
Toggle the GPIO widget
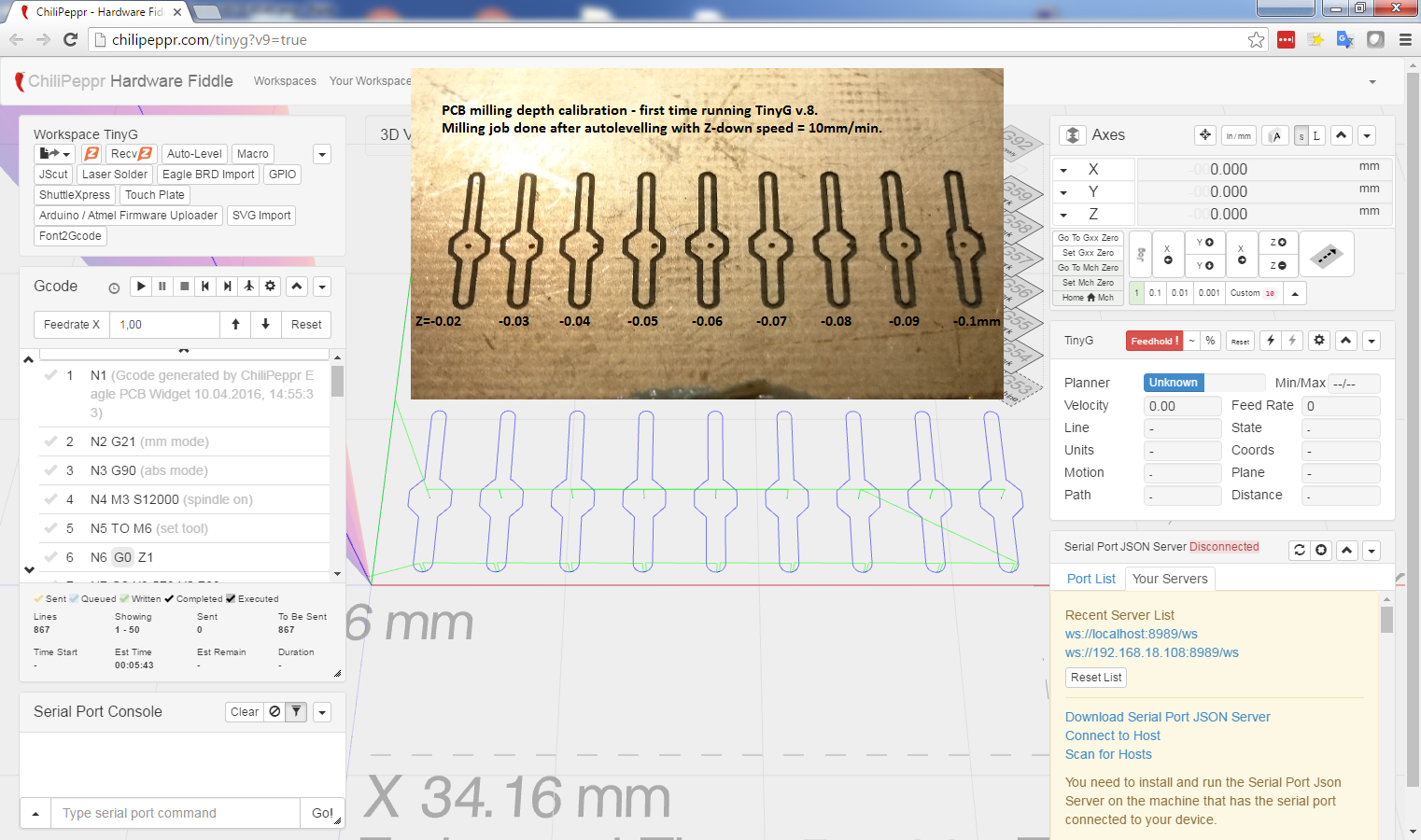[x=282, y=175]
